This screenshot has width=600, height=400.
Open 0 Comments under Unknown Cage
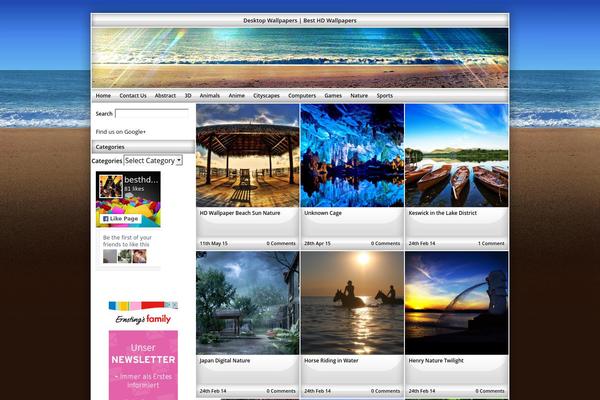(x=385, y=243)
